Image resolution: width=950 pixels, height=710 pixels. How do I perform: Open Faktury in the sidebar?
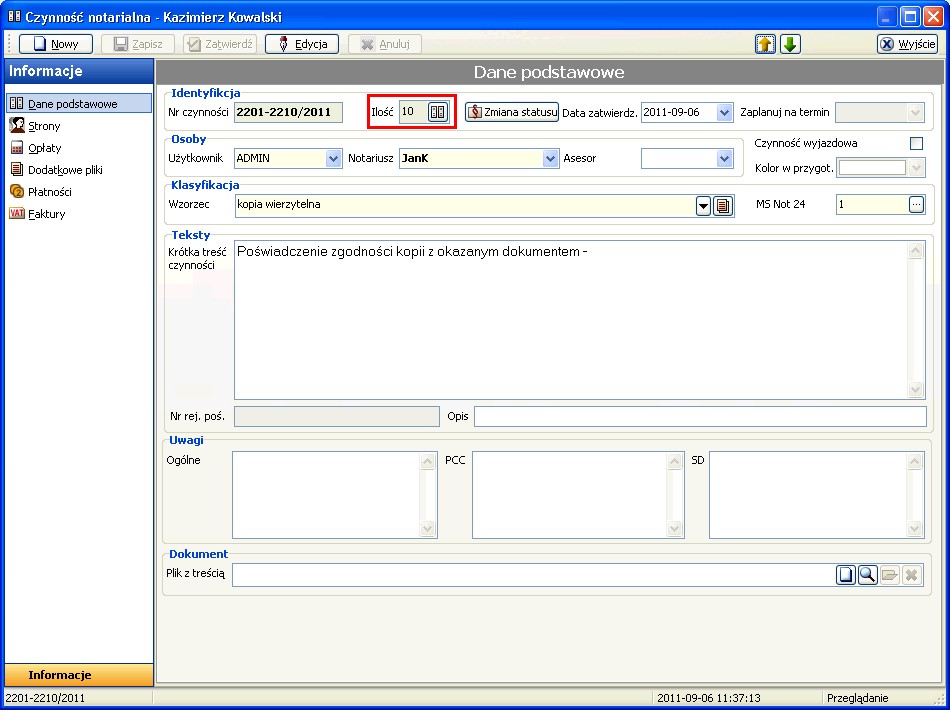(x=46, y=214)
